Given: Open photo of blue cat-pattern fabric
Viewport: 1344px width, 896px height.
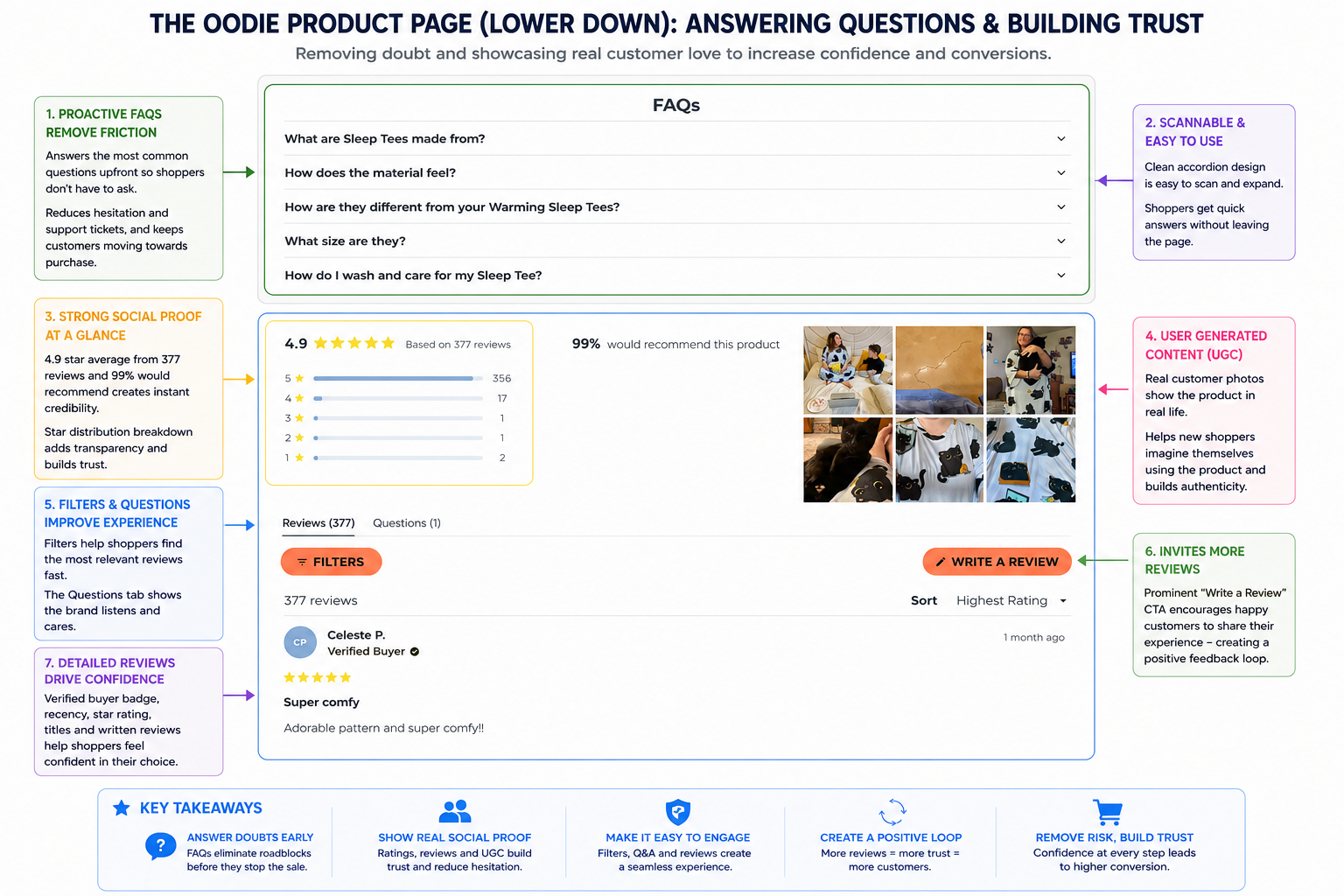Looking at the screenshot, I should click(1031, 460).
